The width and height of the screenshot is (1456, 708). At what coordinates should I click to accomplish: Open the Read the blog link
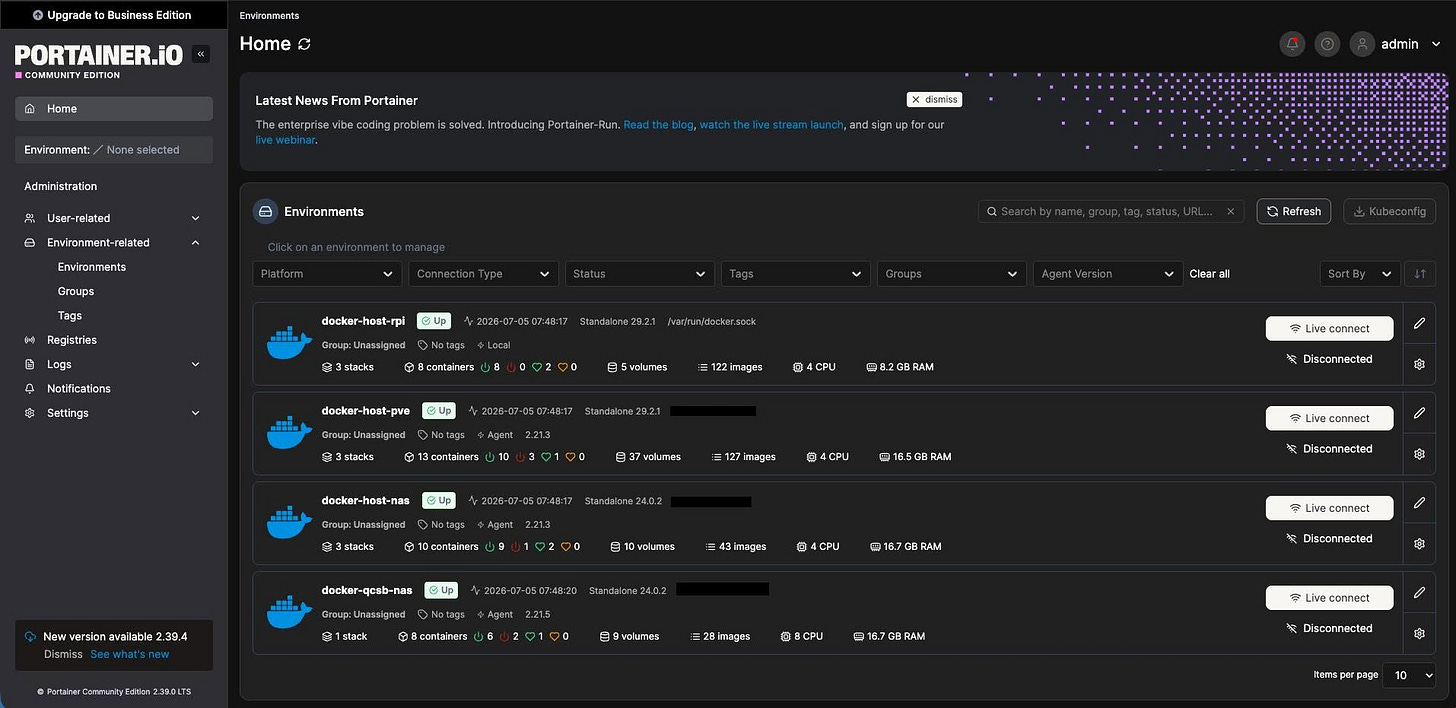658,125
